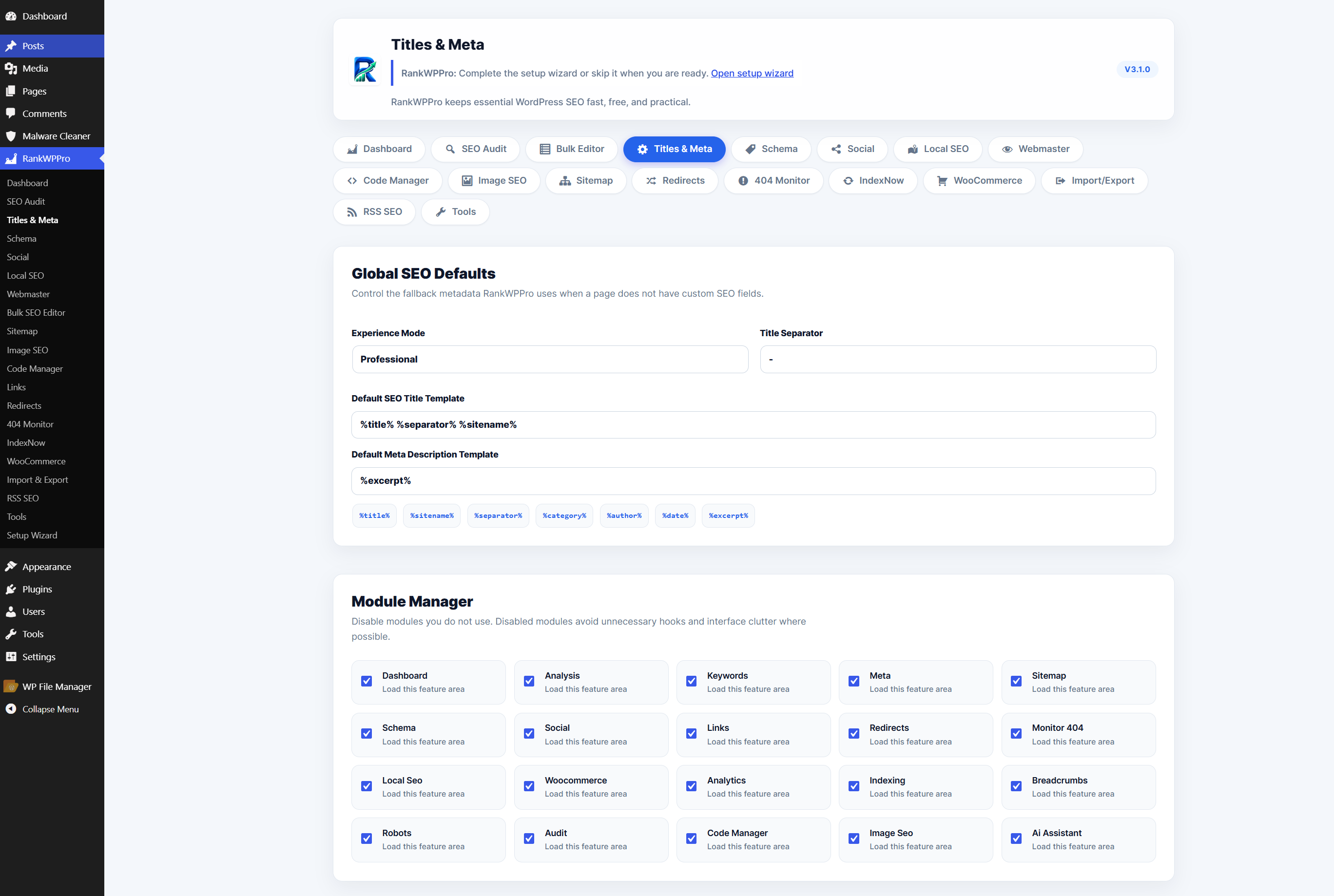Click the Plugins plug icon

pyautogui.click(x=11, y=589)
